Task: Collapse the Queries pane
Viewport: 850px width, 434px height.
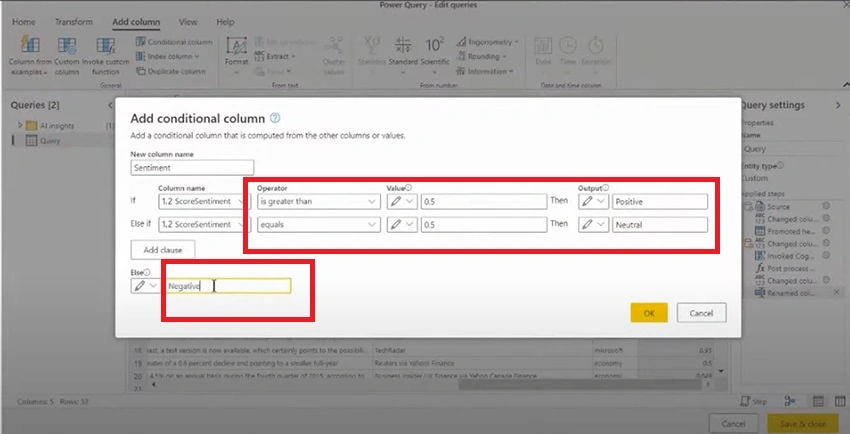Action: tap(110, 105)
